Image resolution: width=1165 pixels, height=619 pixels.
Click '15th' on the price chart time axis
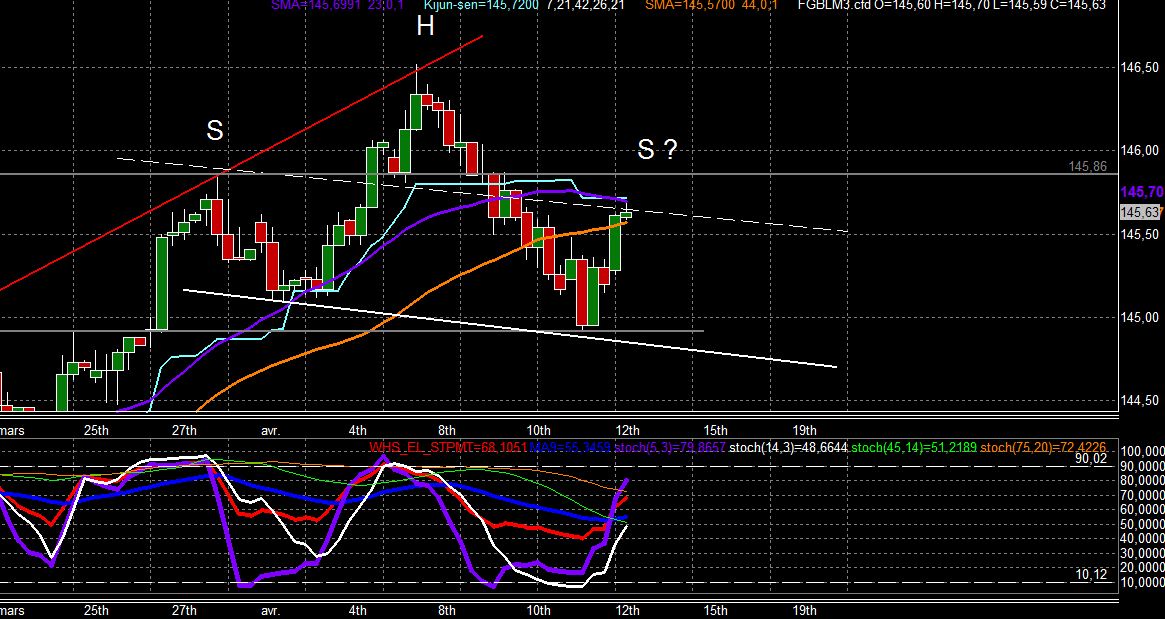tap(715, 430)
